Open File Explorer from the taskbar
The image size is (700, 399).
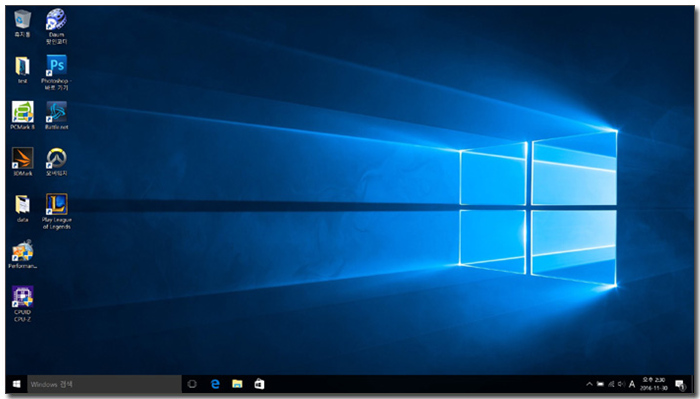tap(237, 384)
